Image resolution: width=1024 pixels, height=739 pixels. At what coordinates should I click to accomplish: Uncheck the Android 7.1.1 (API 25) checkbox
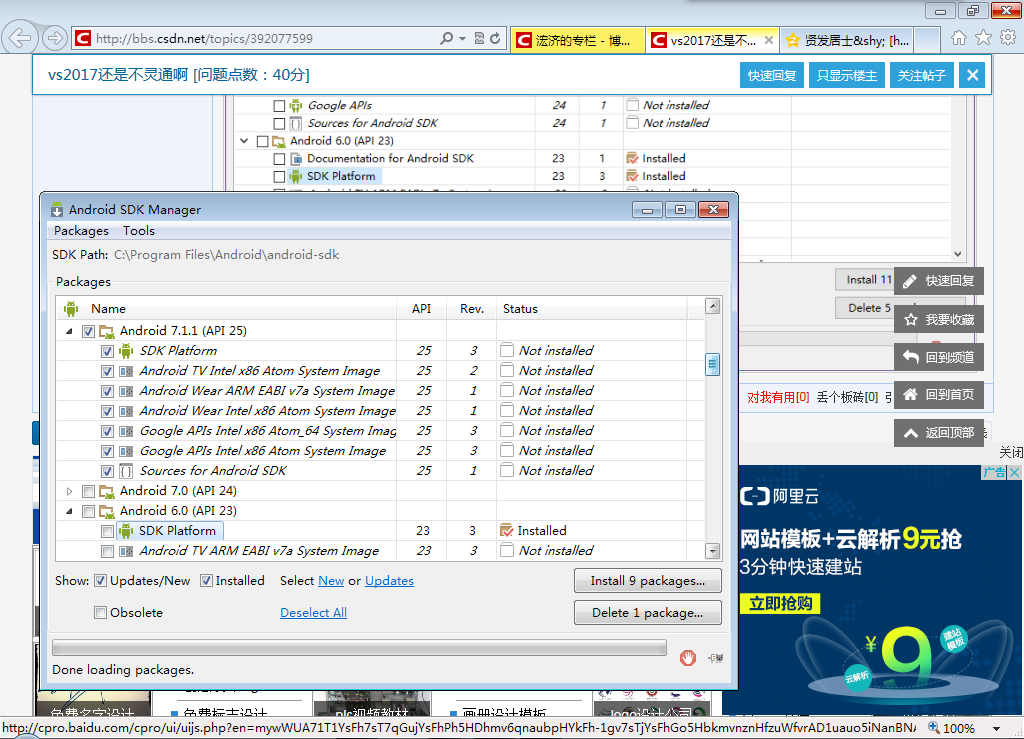point(88,331)
